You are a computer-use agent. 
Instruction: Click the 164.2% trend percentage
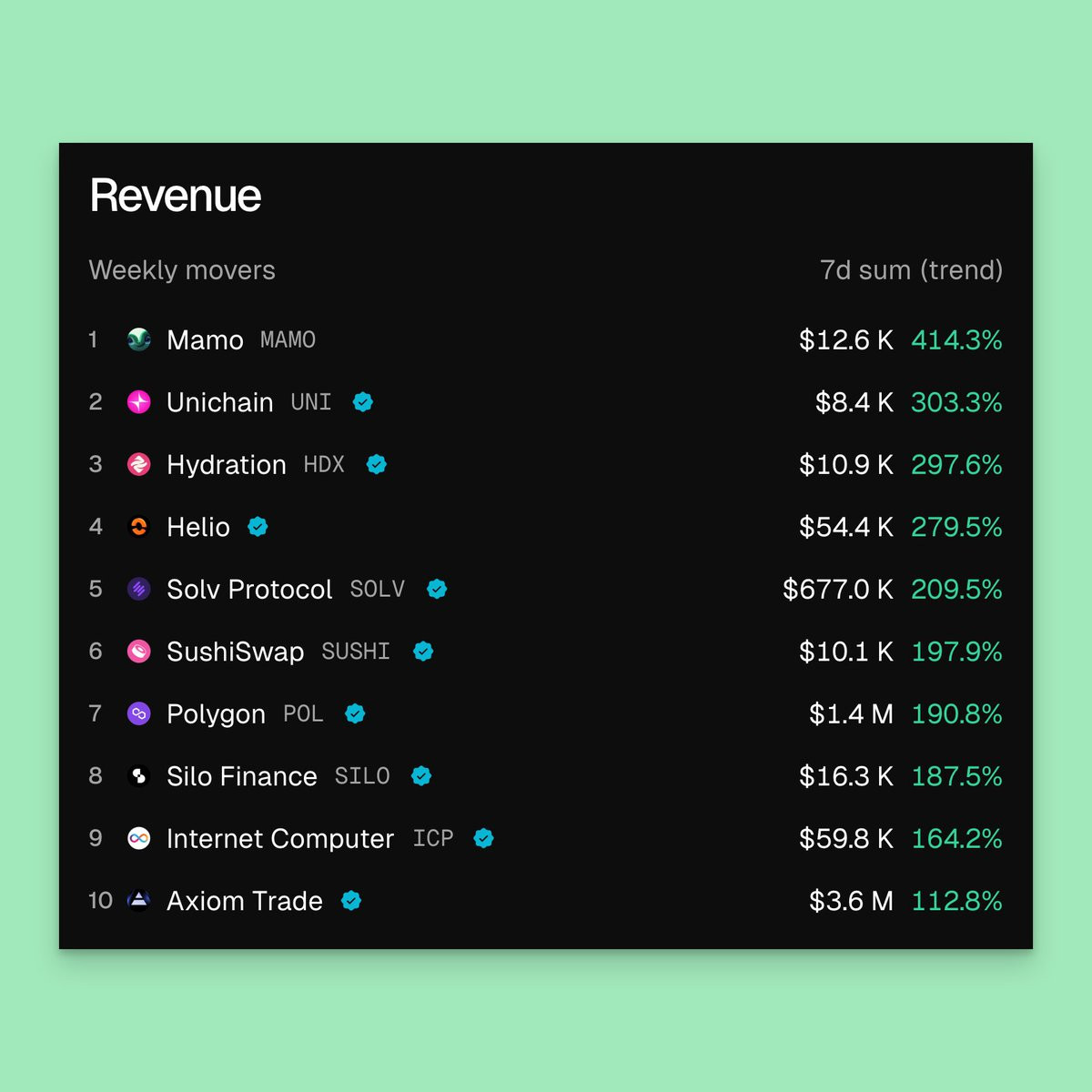coord(956,839)
